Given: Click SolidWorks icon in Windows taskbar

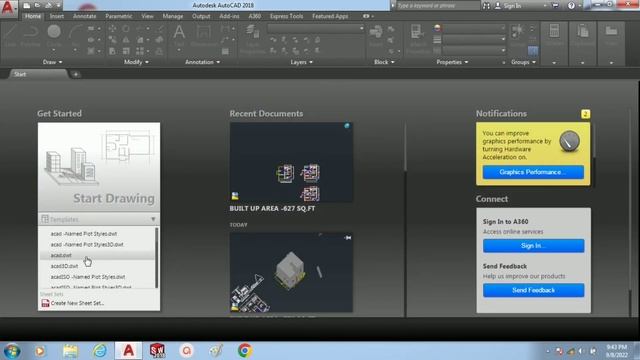Looking at the screenshot, I should pyautogui.click(x=157, y=350).
